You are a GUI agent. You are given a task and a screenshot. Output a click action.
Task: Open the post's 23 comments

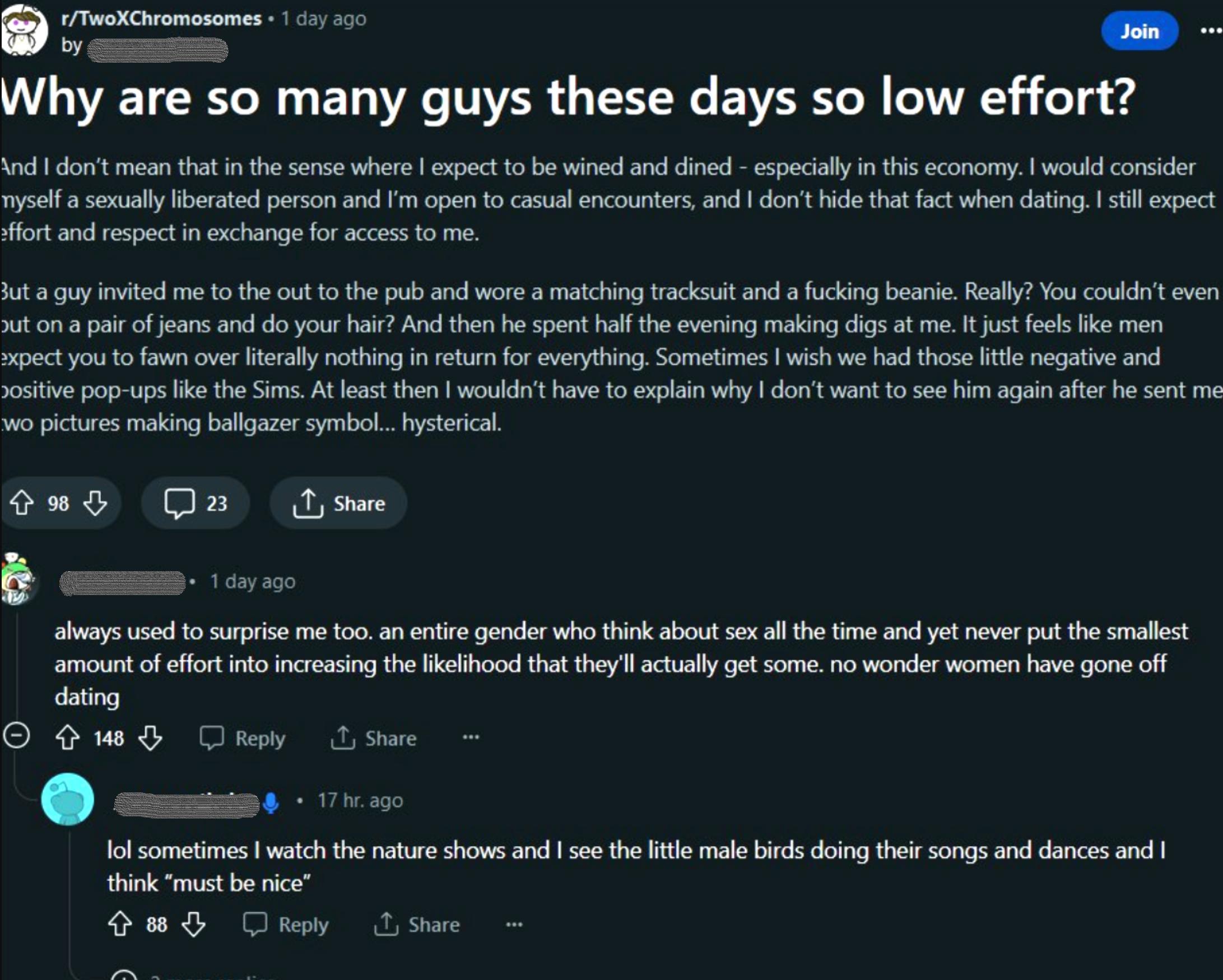coord(195,503)
